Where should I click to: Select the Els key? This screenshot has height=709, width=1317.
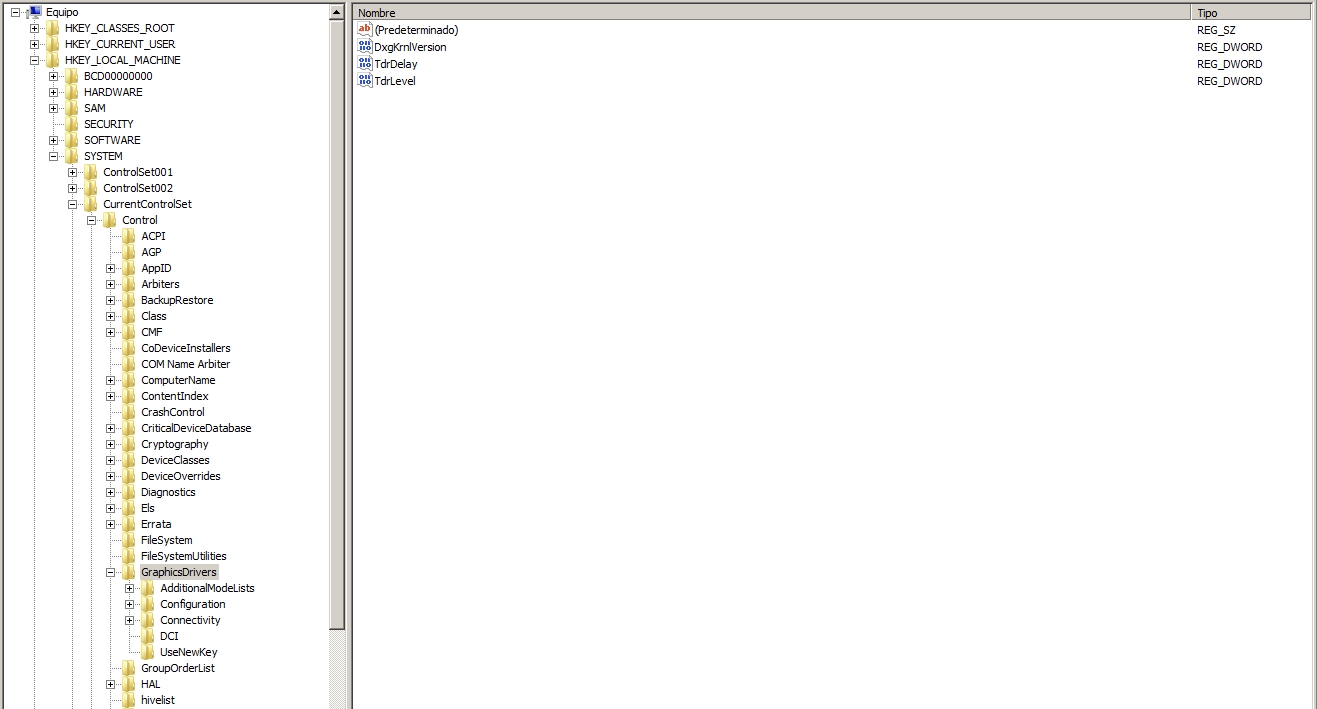(x=148, y=508)
